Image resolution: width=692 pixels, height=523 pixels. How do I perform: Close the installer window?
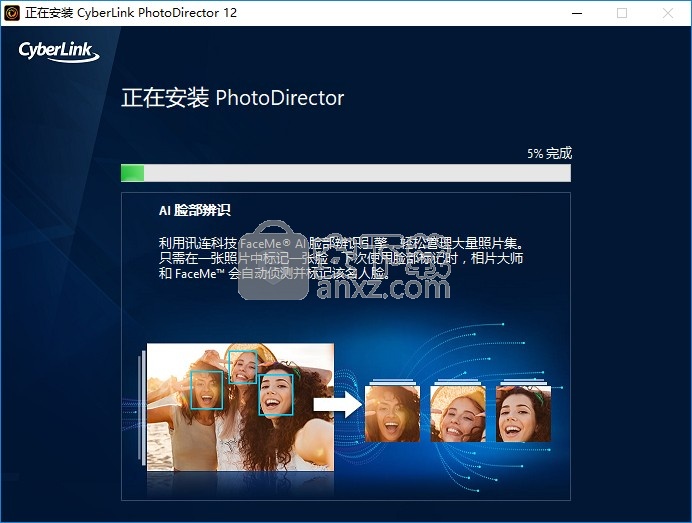click(668, 13)
